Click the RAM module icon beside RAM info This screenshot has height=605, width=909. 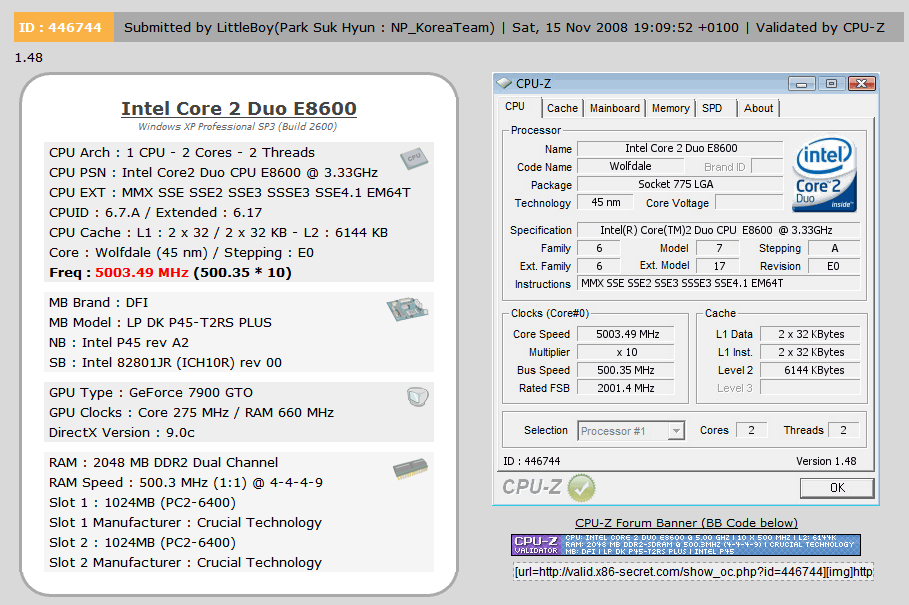[410, 468]
